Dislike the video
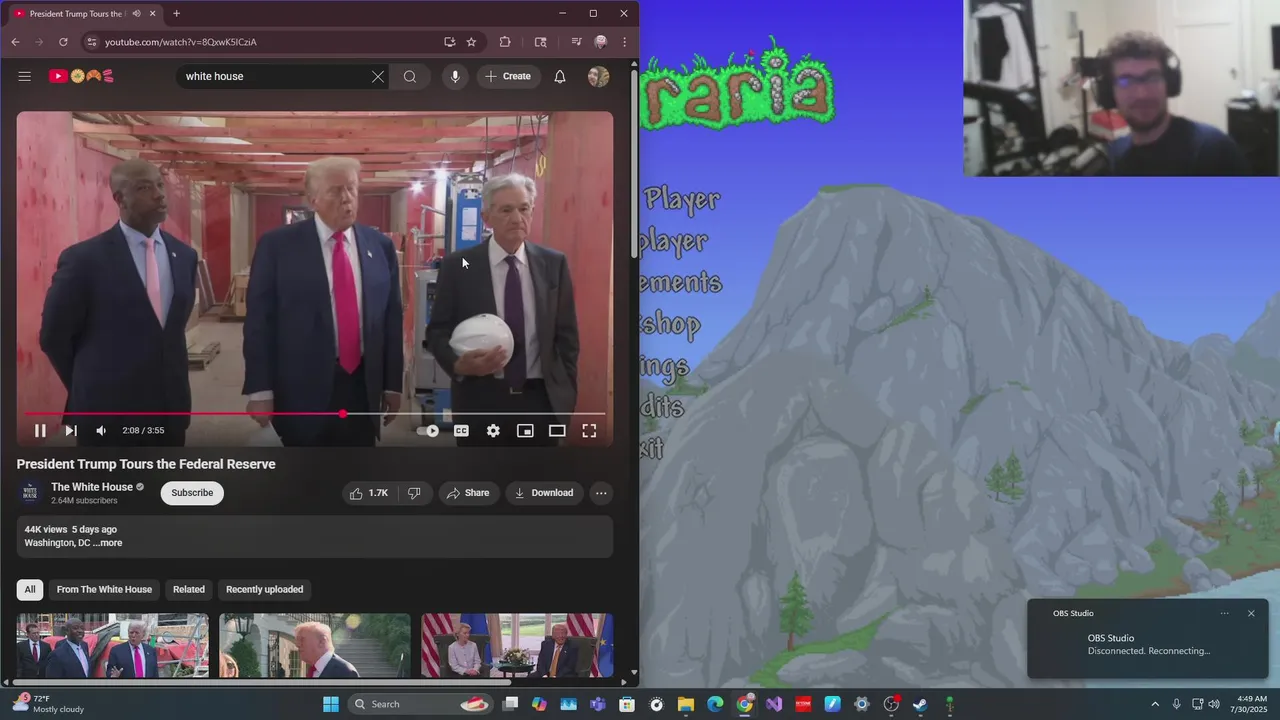The width and height of the screenshot is (1280, 720). (x=414, y=493)
